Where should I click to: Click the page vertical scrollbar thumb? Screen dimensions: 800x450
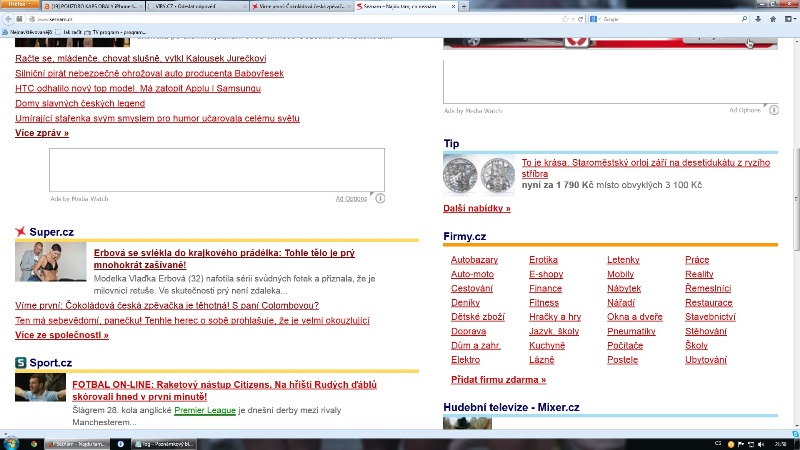point(796,199)
